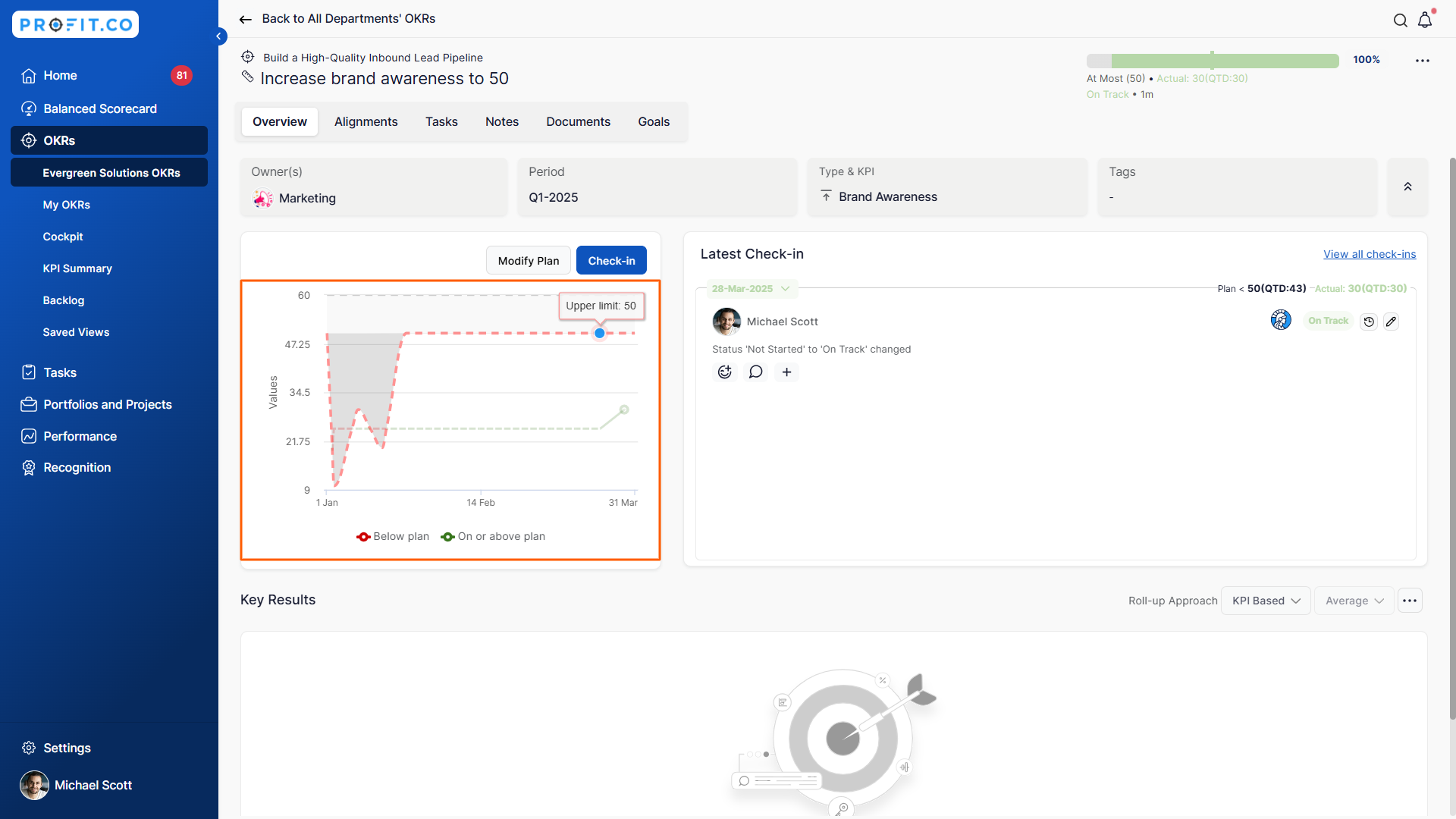The height and width of the screenshot is (819, 1456).
Task: Toggle 'On or above plan' legend series
Action: [493, 537]
